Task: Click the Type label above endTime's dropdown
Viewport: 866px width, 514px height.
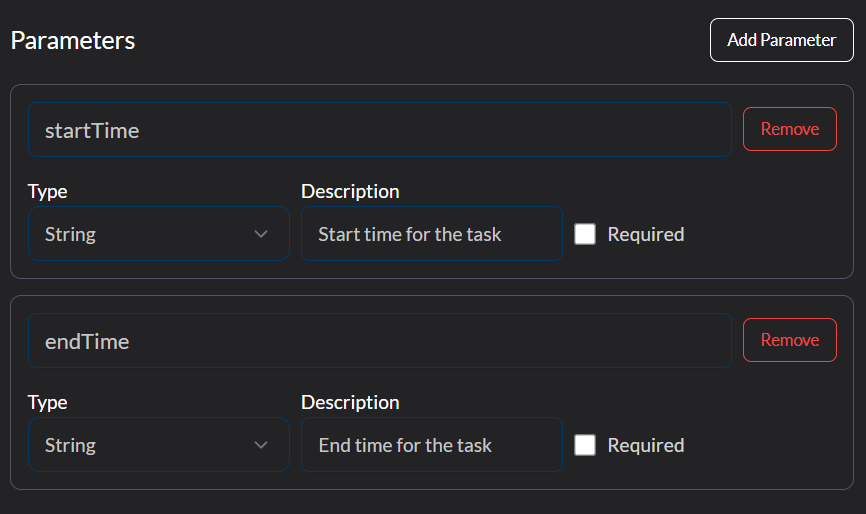Action: 47,402
